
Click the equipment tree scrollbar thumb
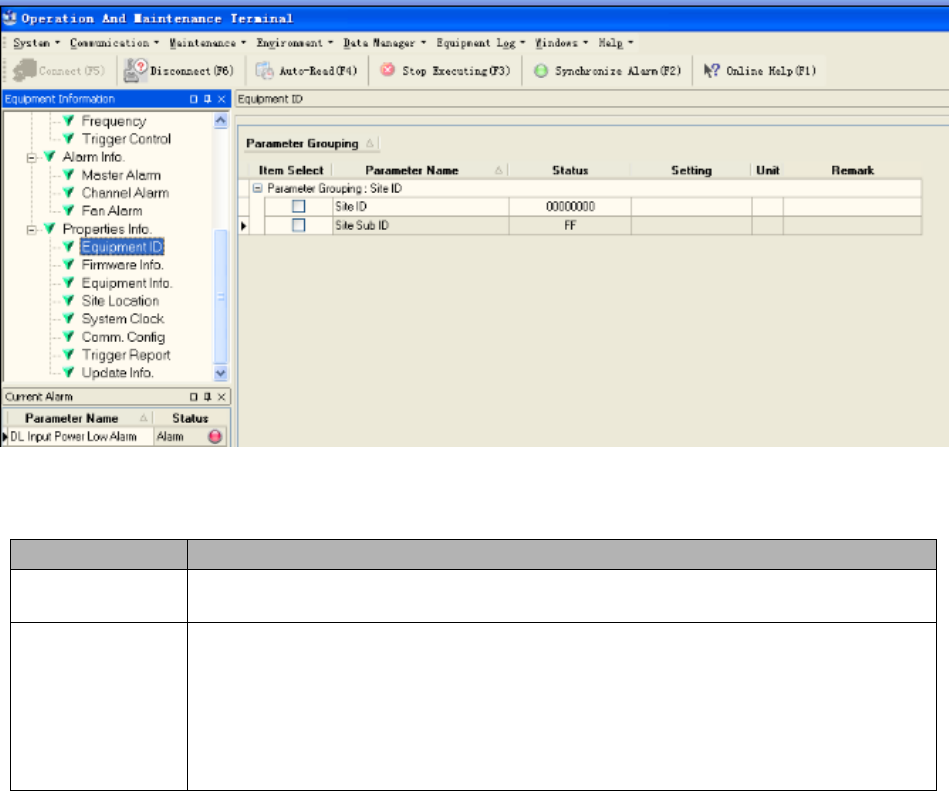pyautogui.click(x=221, y=297)
